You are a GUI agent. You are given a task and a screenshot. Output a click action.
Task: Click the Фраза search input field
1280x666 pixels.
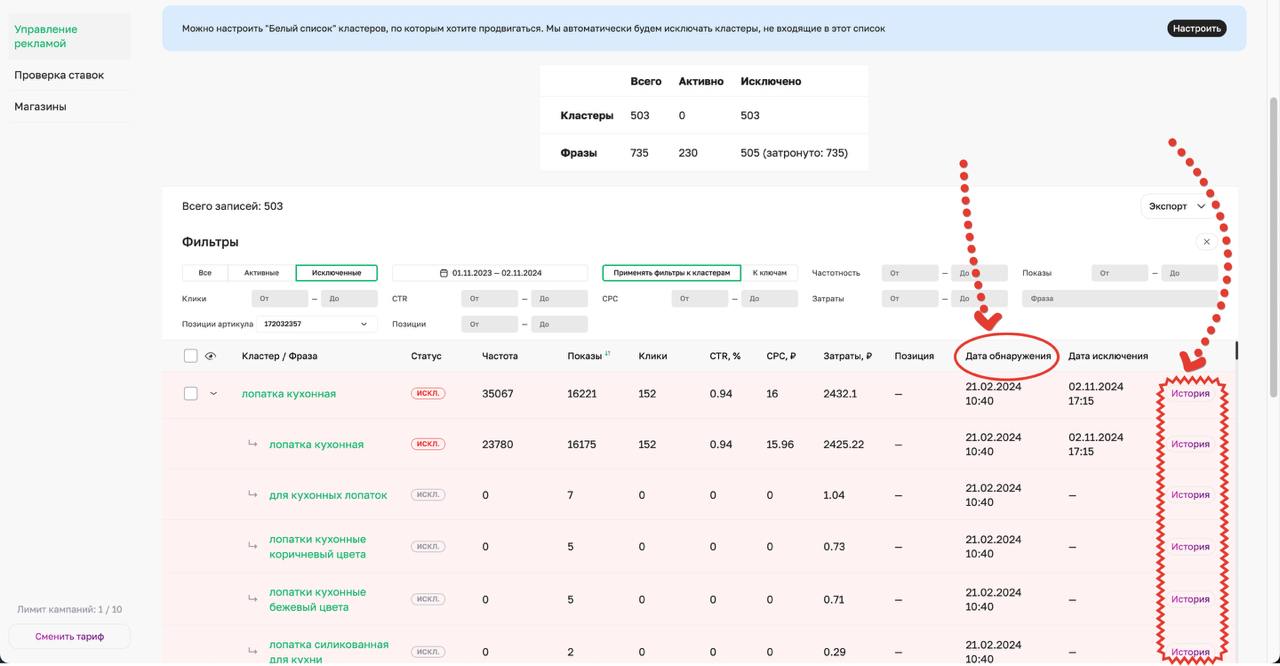pos(1118,299)
